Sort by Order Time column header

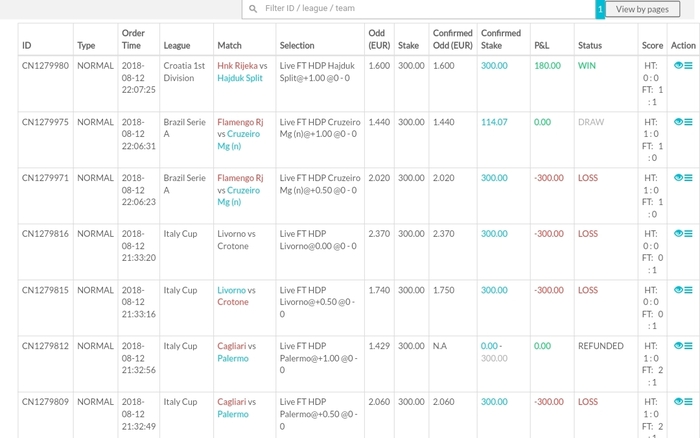[133, 39]
